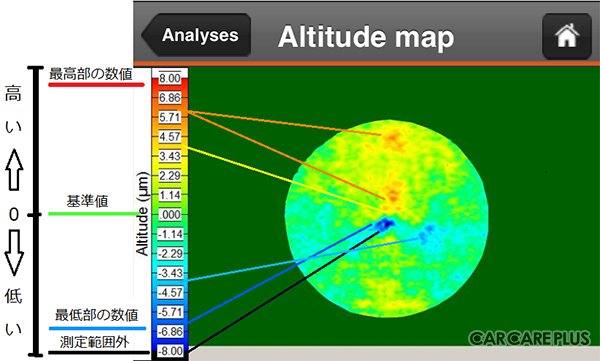Select the -3.43 scale label
Screen dimensions: 600x361
[171, 273]
